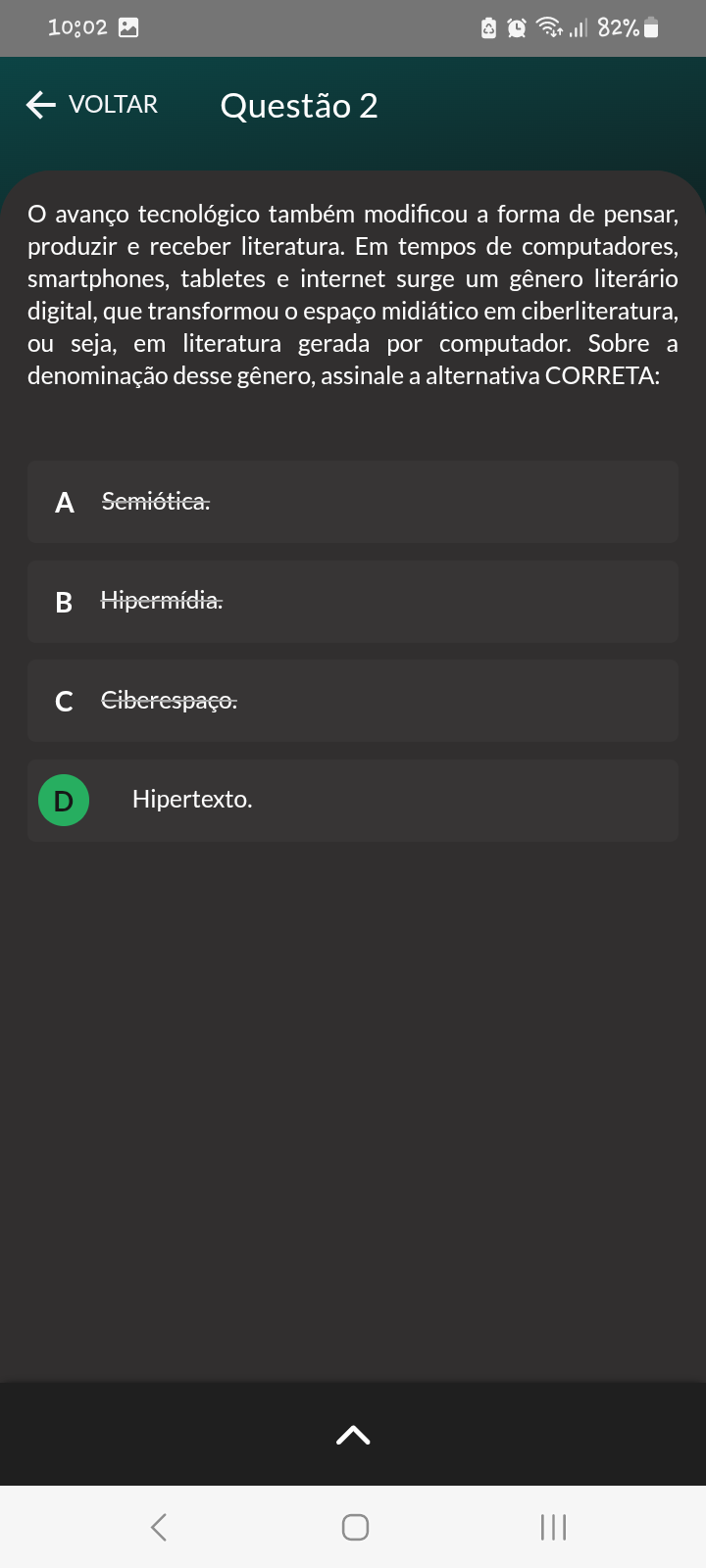706x1568 pixels.
Task: Open the Android recent apps icon
Action: [x=553, y=1527]
